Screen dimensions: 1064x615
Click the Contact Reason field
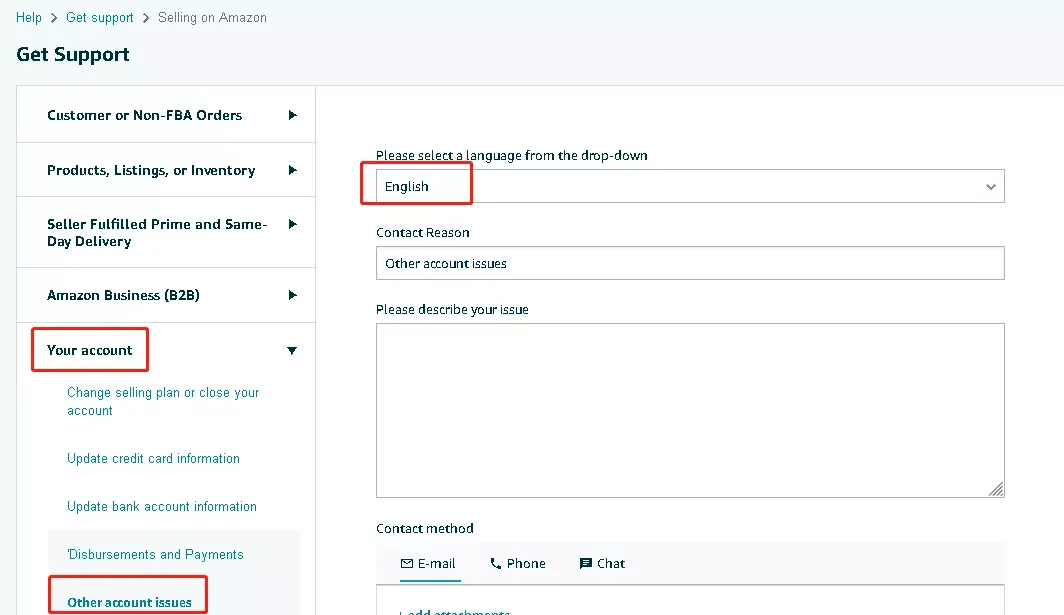690,263
